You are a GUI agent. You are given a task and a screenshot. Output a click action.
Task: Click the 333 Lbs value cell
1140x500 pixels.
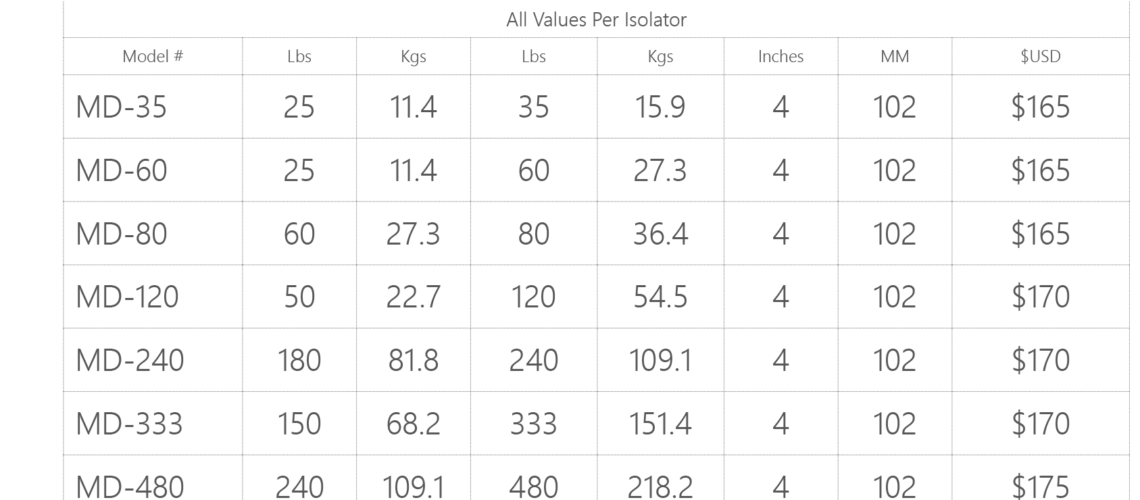pos(534,424)
